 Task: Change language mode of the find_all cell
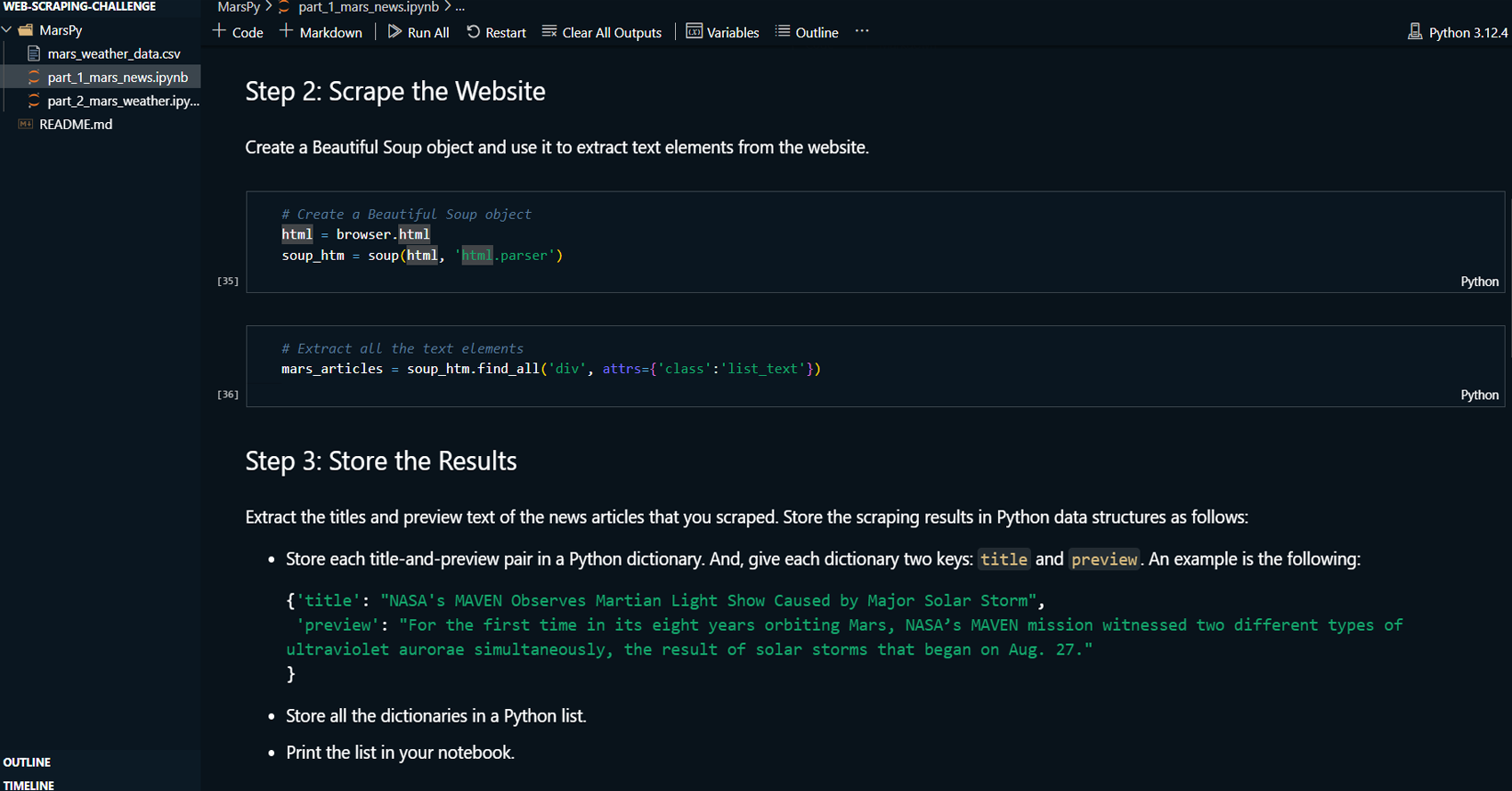(x=1479, y=395)
